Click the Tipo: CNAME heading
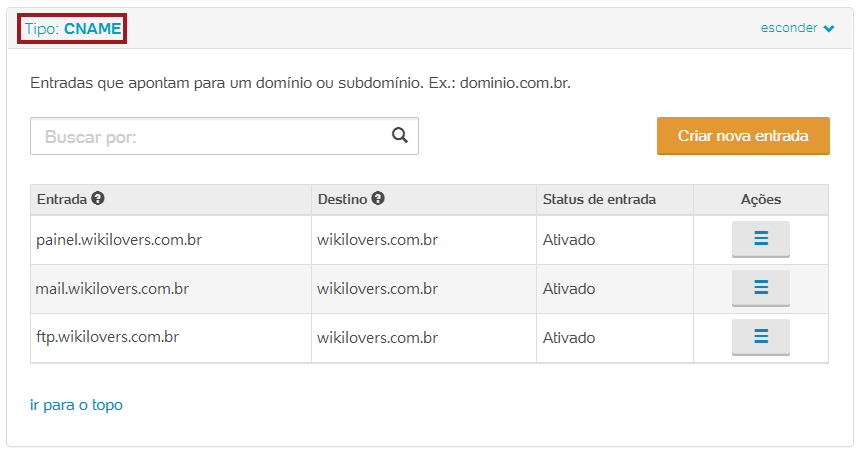 pyautogui.click(x=72, y=29)
